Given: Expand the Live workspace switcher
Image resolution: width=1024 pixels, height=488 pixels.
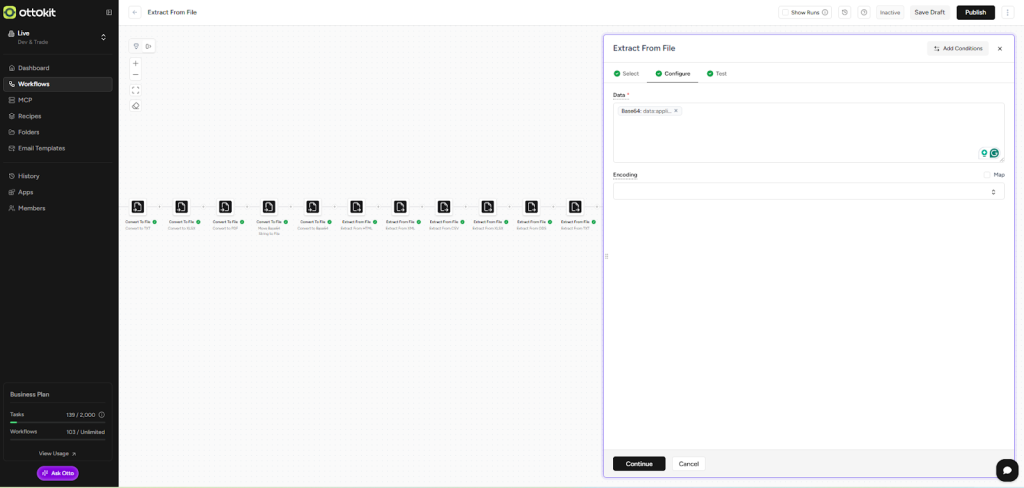Looking at the screenshot, I should pos(103,37).
